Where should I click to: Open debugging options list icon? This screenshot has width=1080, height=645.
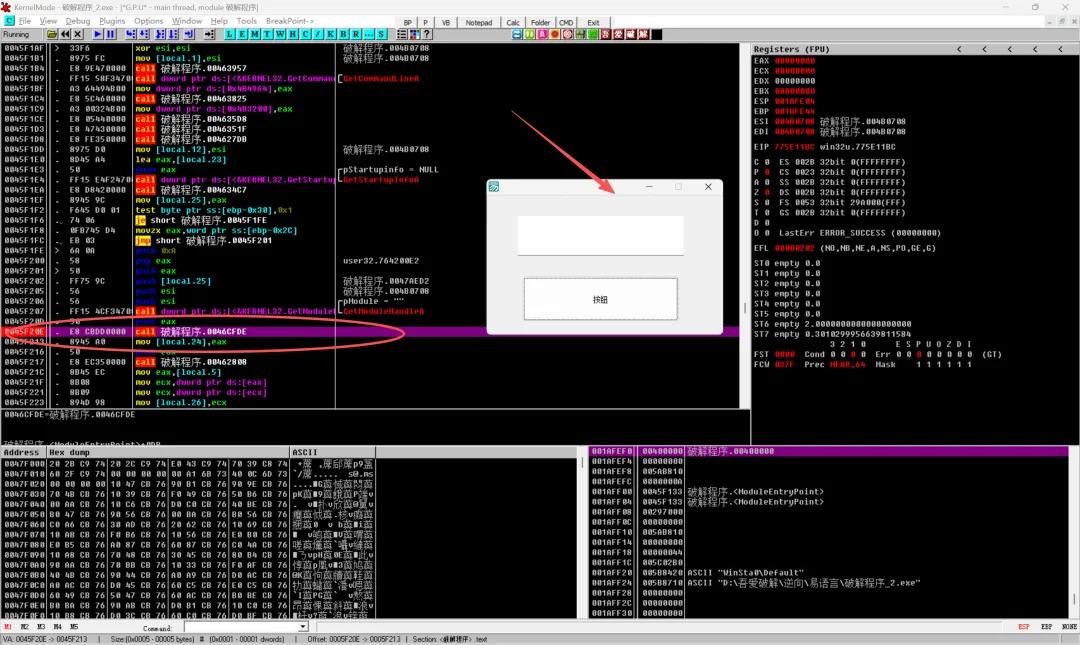[402, 34]
